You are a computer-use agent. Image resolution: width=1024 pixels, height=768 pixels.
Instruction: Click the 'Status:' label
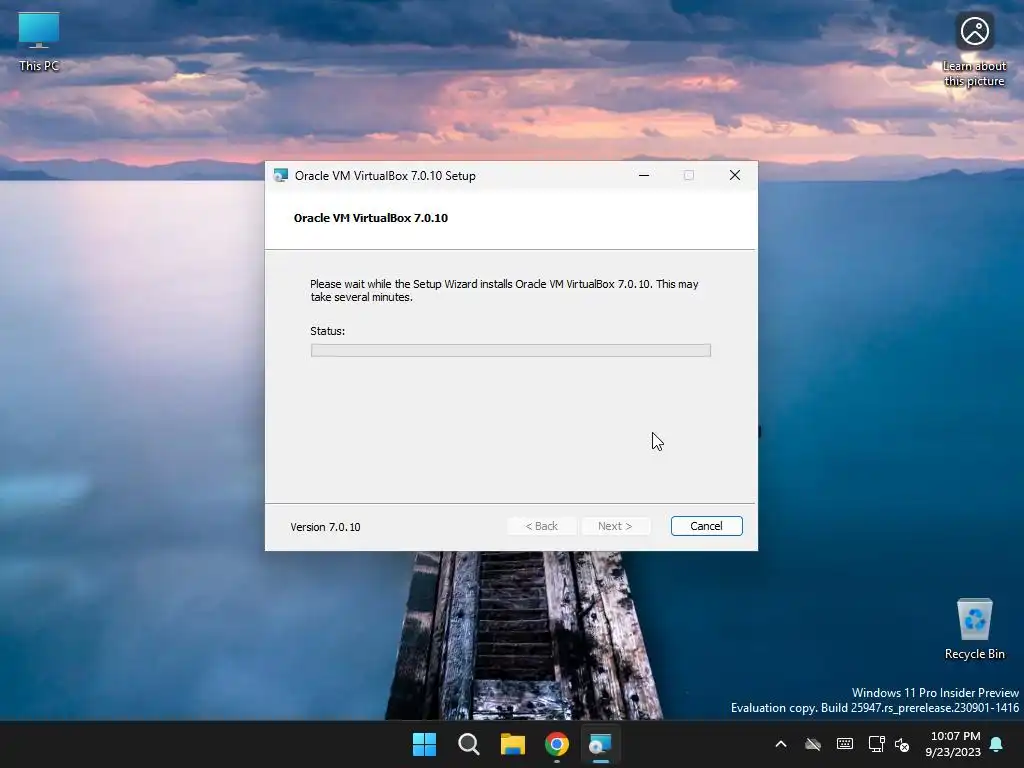click(328, 331)
